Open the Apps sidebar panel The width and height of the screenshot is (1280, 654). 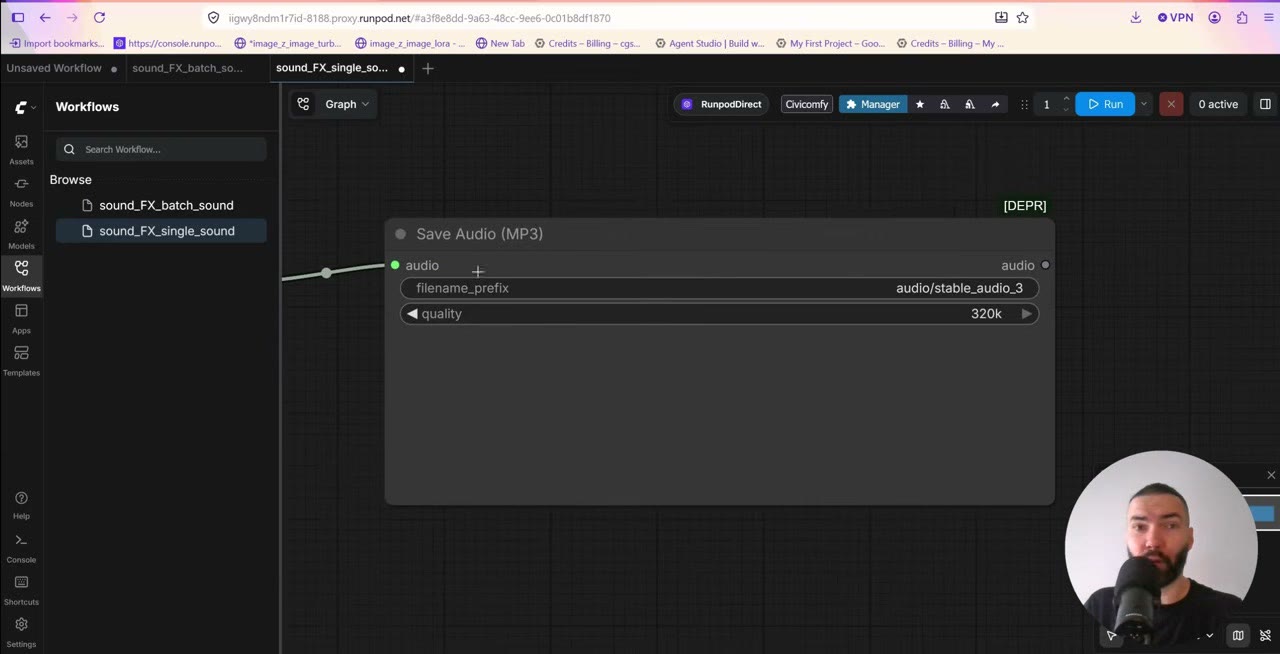(x=21, y=317)
